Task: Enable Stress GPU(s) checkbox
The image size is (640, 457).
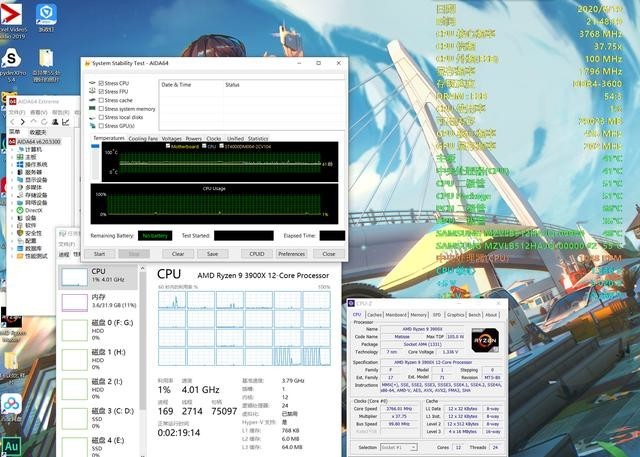Action: click(101, 126)
